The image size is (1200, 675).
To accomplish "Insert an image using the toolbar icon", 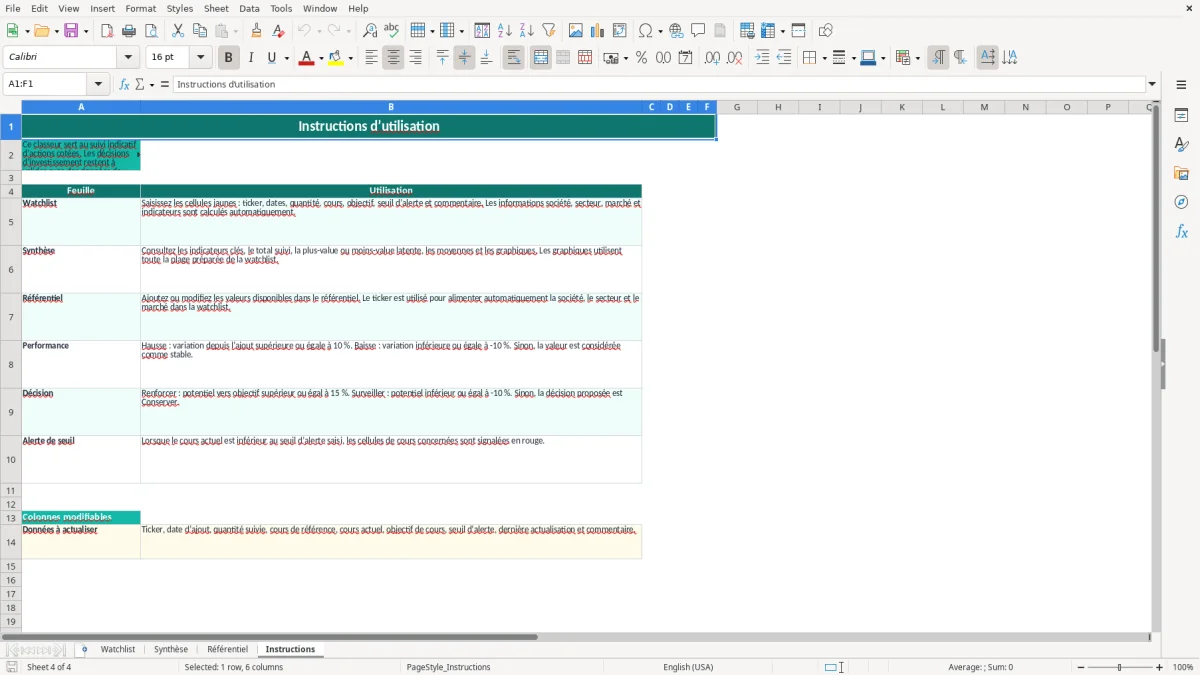I will click(x=576, y=31).
